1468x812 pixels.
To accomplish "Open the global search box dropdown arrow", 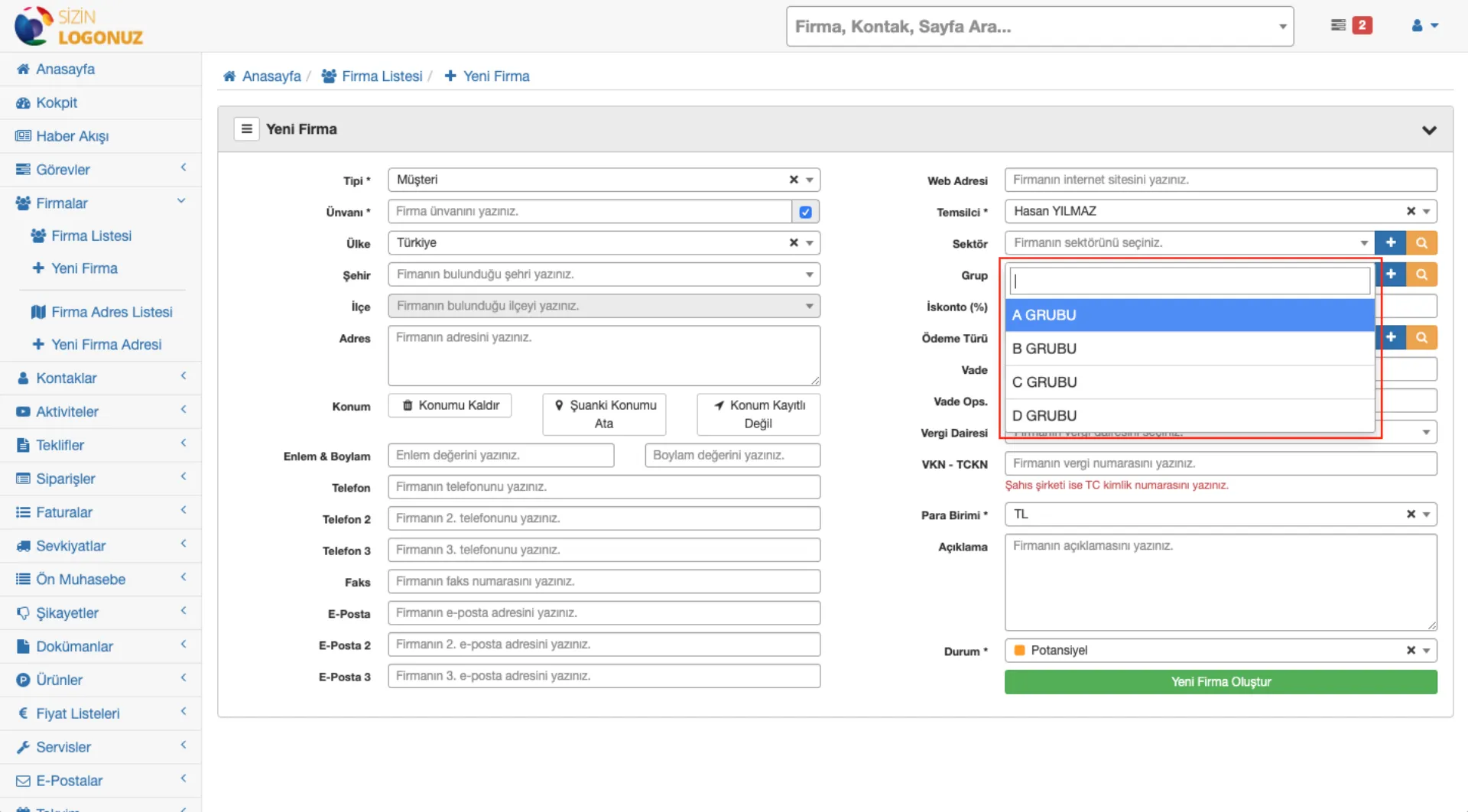I will click(x=1282, y=27).
